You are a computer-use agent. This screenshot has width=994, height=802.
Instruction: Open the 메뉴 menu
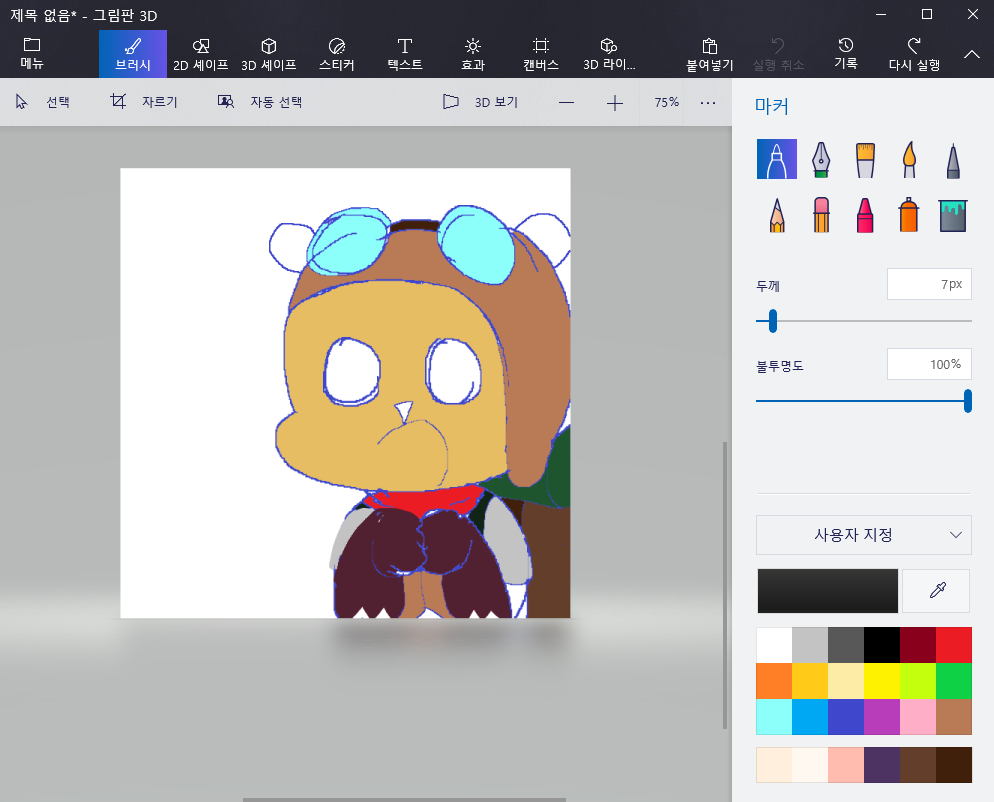pos(32,54)
